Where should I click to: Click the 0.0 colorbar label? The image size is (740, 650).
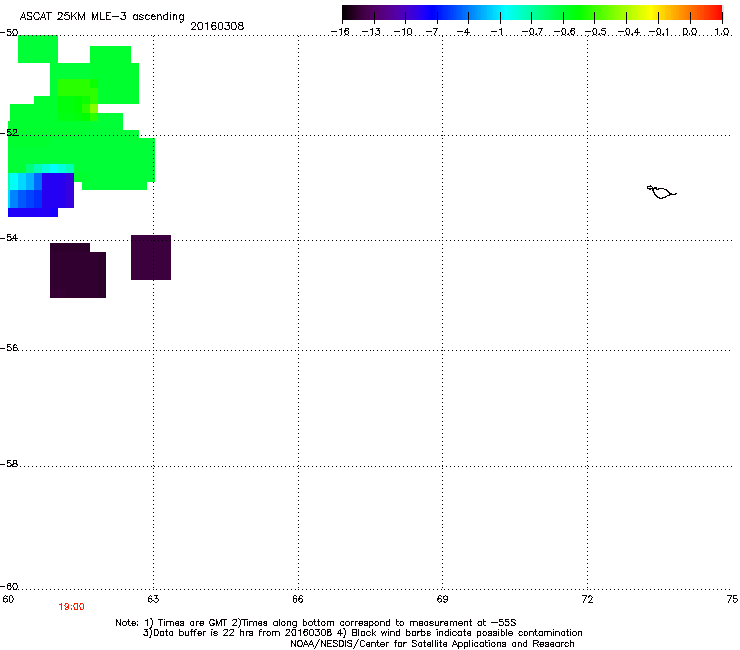[690, 32]
